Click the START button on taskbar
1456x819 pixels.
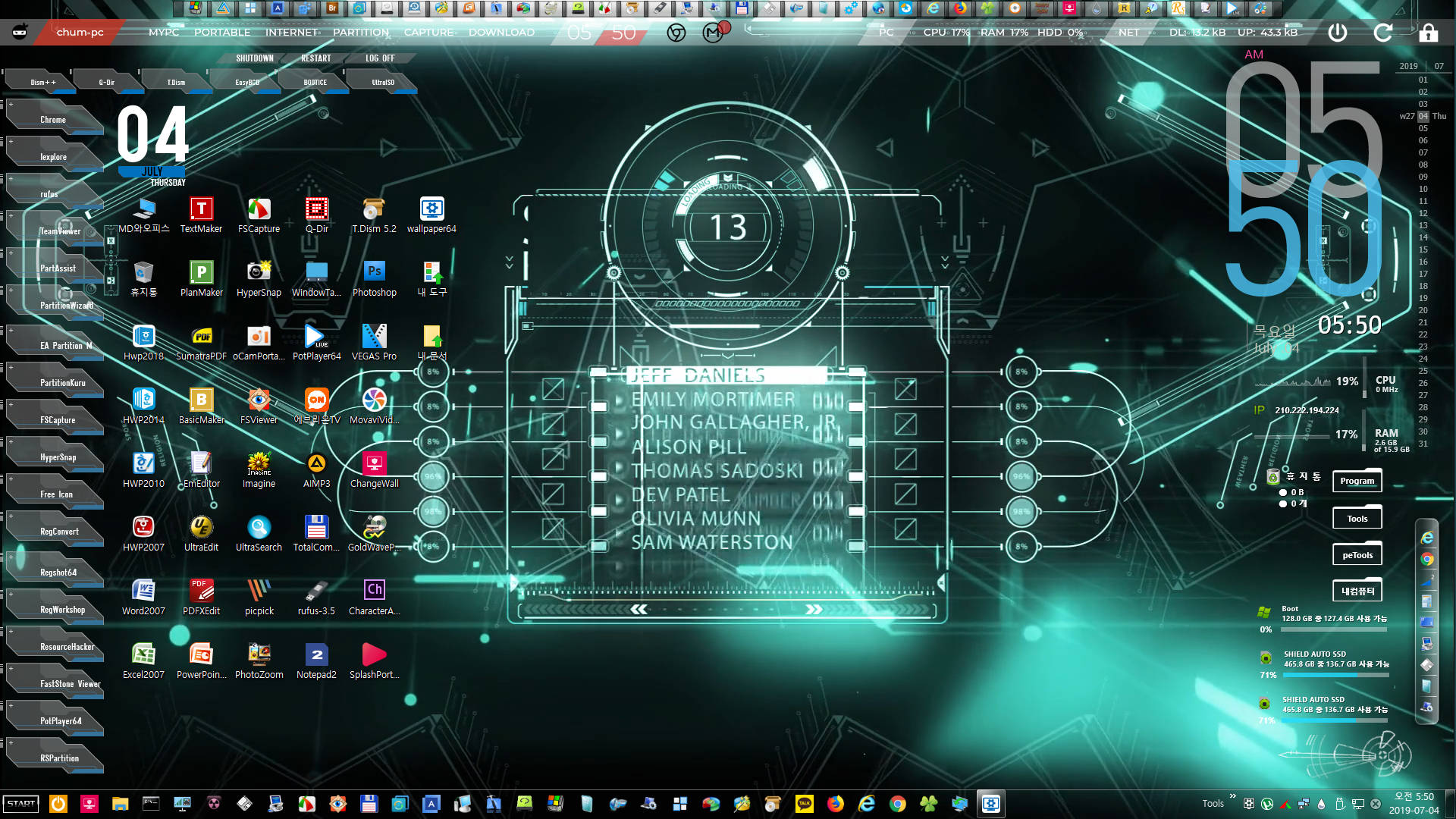pyautogui.click(x=21, y=804)
